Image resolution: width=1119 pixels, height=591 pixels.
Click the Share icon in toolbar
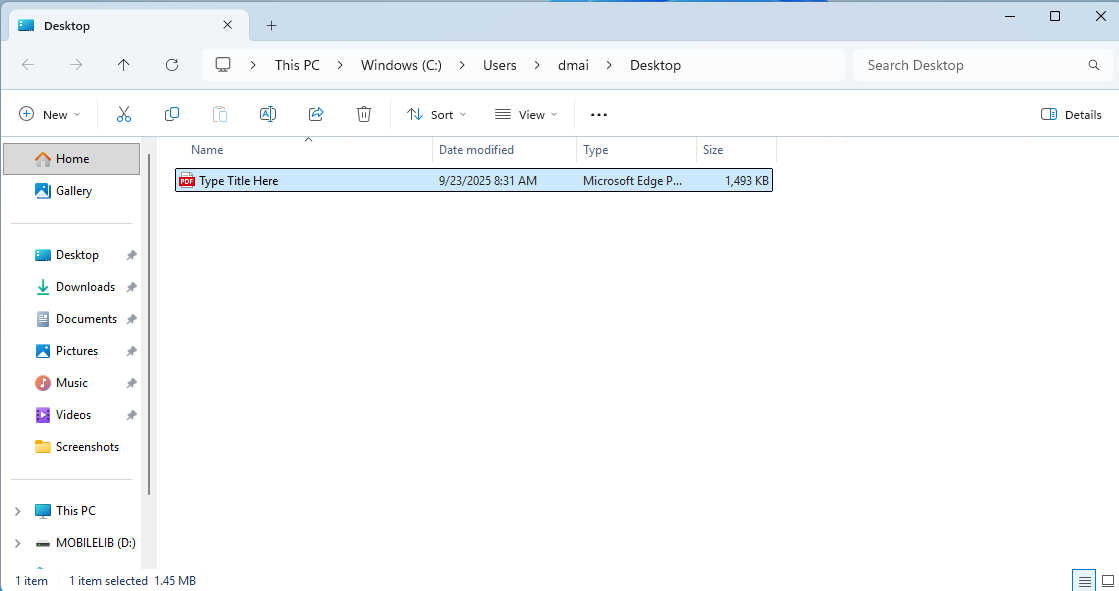[x=316, y=114]
